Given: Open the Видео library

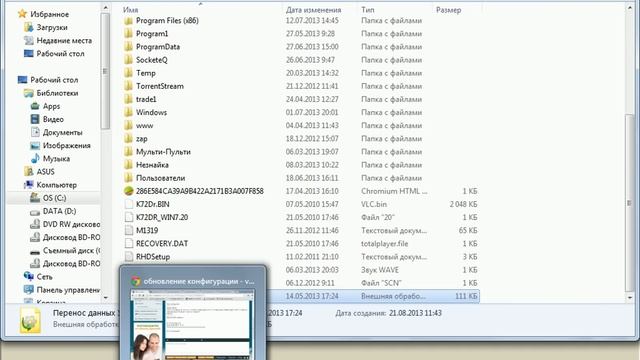Looking at the screenshot, I should tap(53, 119).
